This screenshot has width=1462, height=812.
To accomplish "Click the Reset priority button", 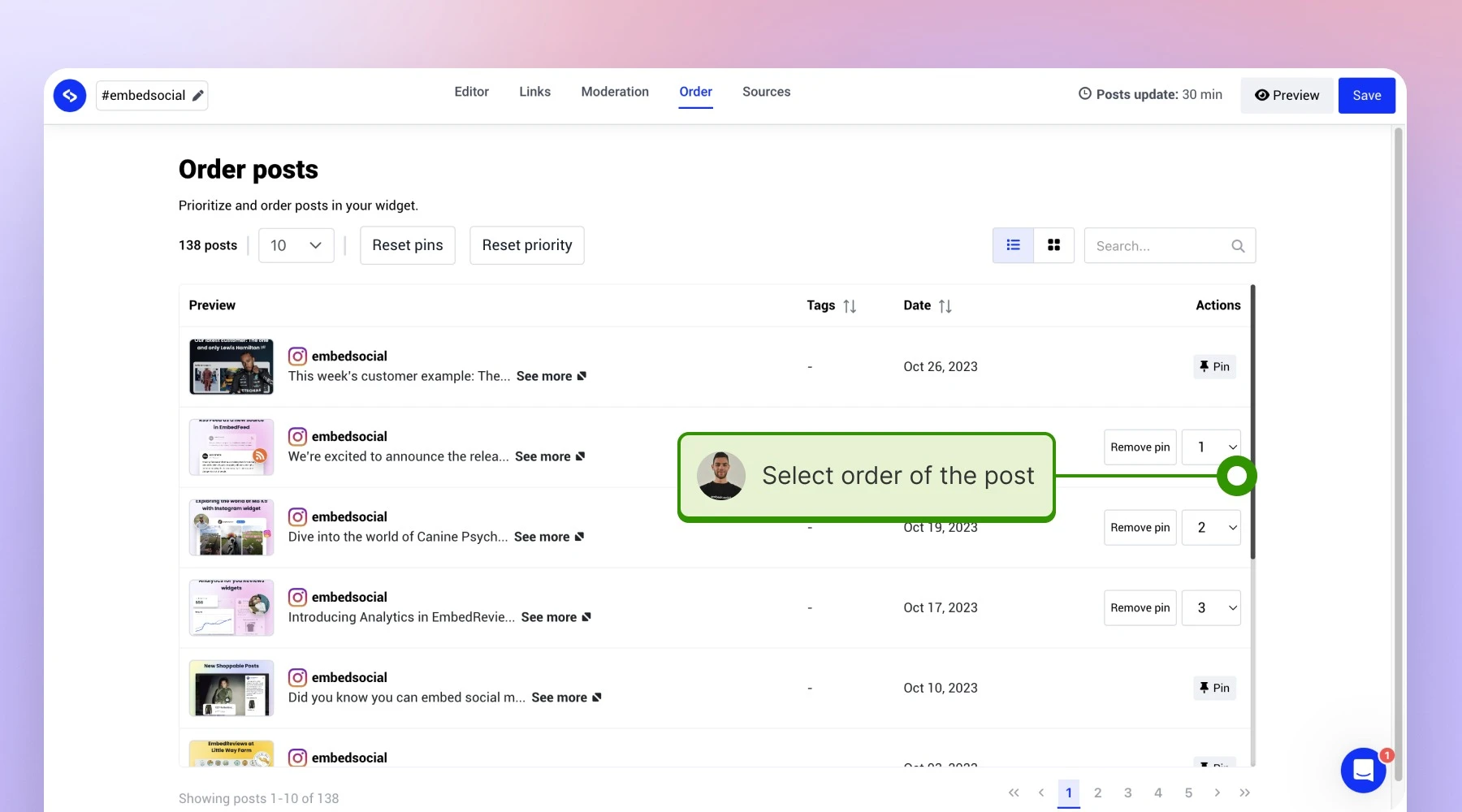I will [527, 245].
